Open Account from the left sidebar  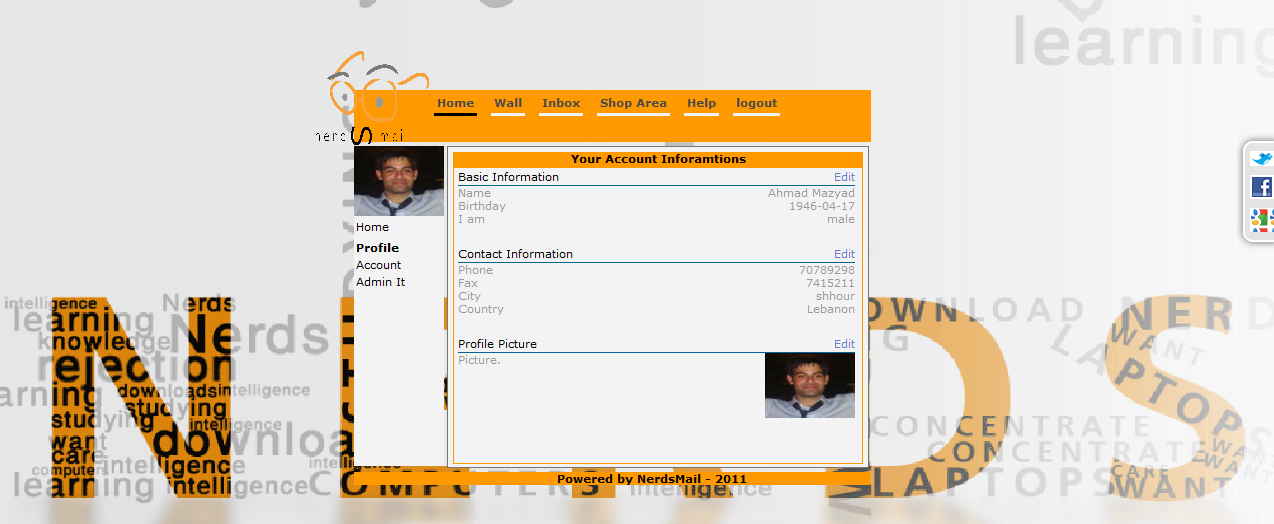pos(378,265)
